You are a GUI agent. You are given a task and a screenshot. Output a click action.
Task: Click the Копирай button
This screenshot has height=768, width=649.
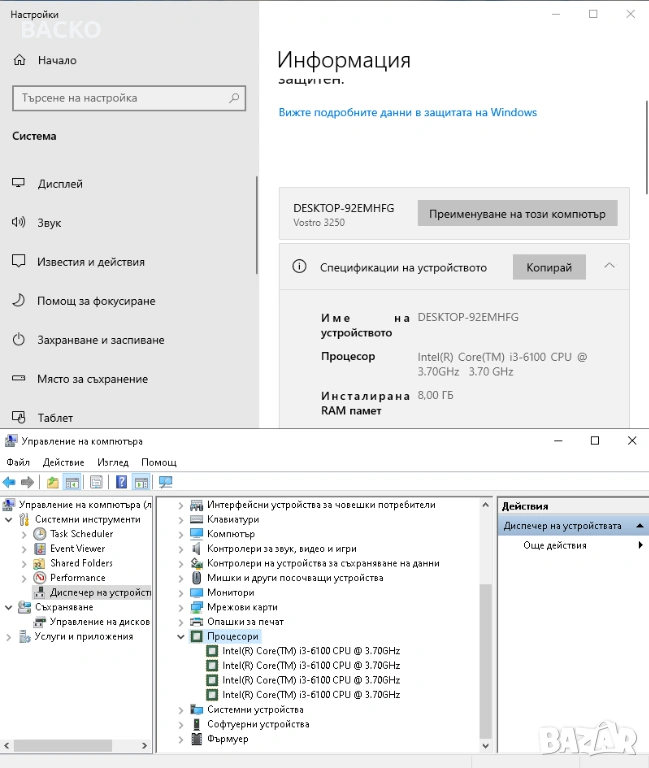548,267
